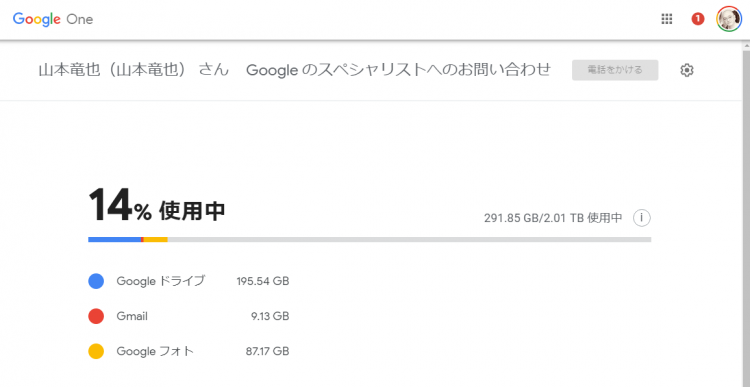Click the 291.85 GB/2.01 TB 使用中 text
Viewport: 750px width, 387px height.
point(553,218)
